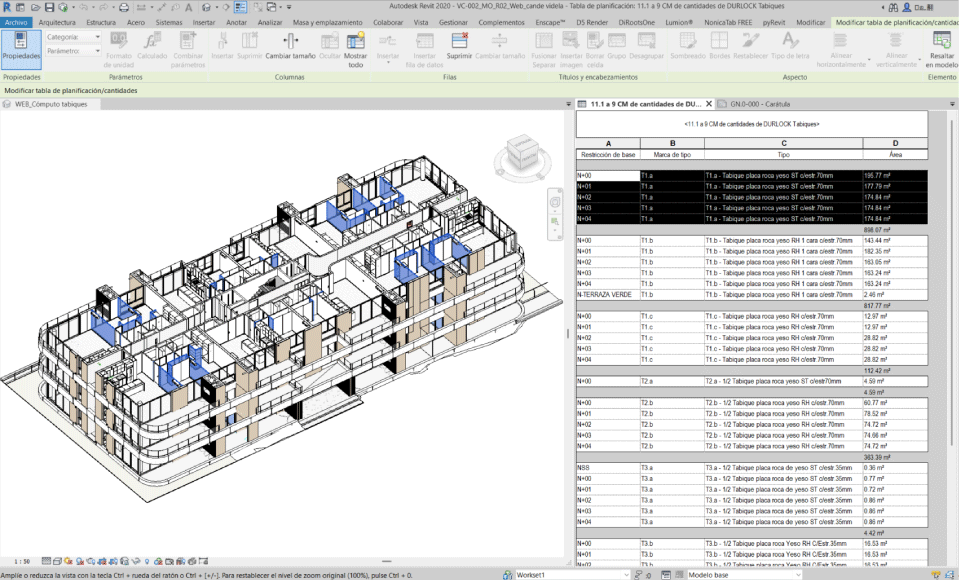Open the Workset1 dropdown in status bar
Image resolution: width=959 pixels, height=580 pixels.
coord(571,575)
